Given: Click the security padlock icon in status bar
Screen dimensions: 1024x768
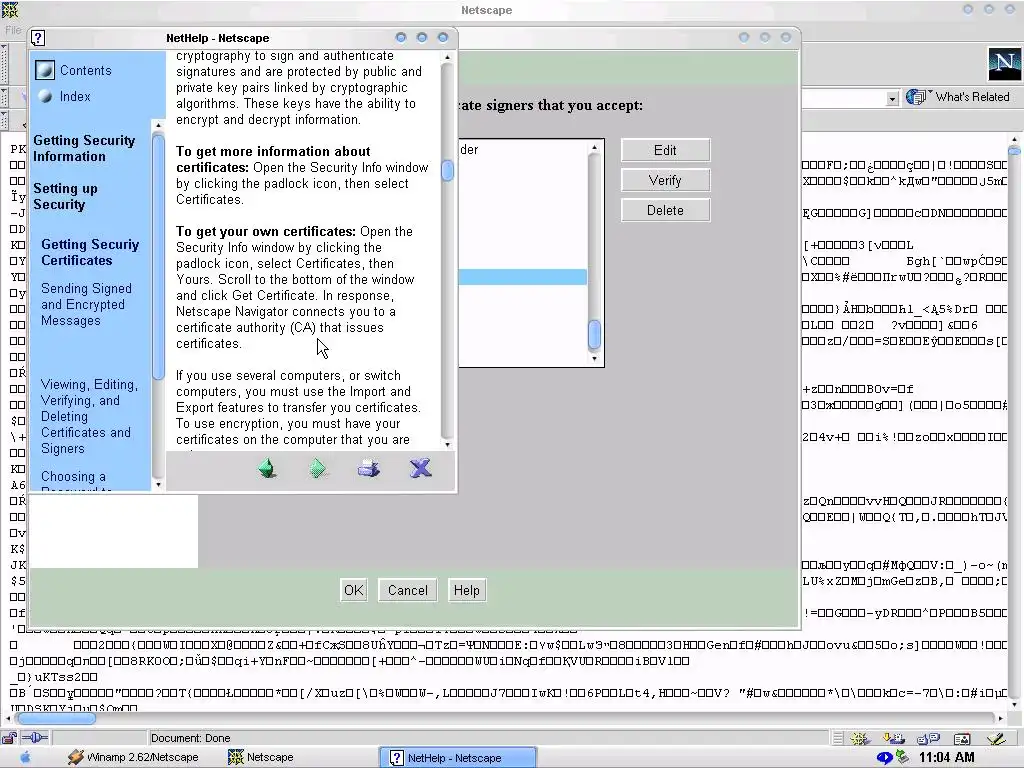Looking at the screenshot, I should pyautogui.click(x=9, y=738).
